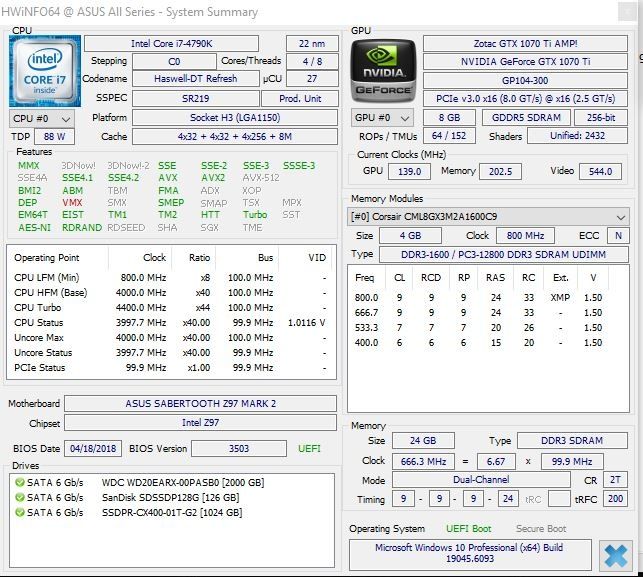Viewport: 643px width, 577px height.
Task: Click the SSPEC SR219 value
Action: pyautogui.click(x=196, y=98)
